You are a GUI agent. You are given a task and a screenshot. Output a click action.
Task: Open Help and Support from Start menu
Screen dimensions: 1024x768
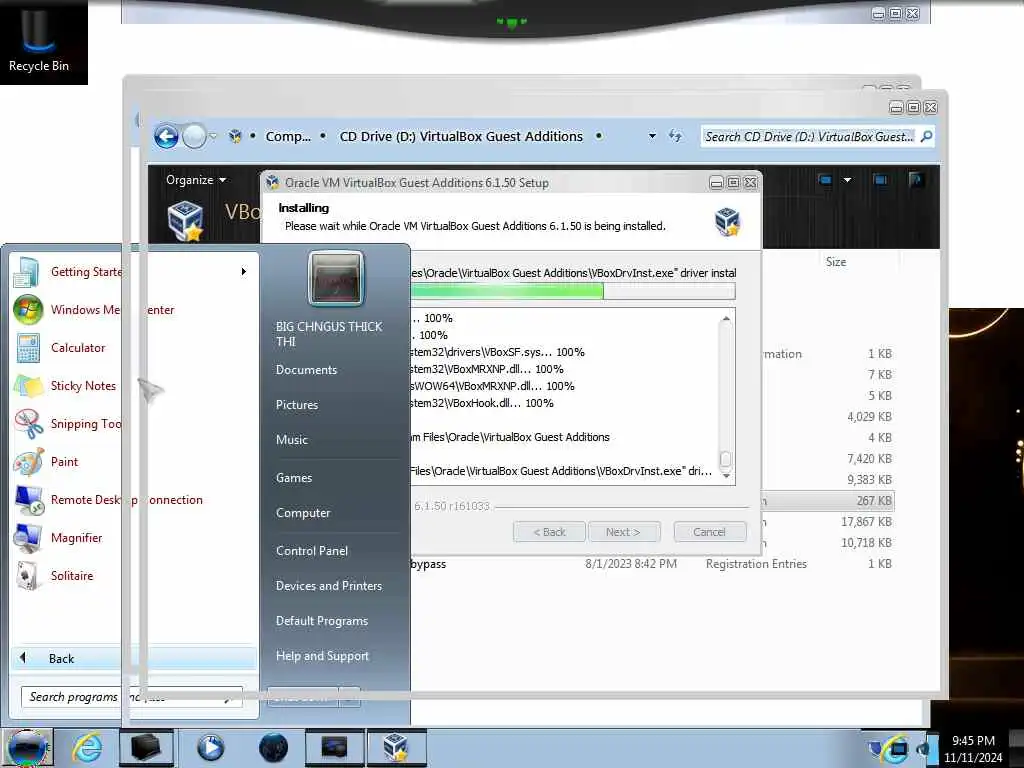point(322,656)
